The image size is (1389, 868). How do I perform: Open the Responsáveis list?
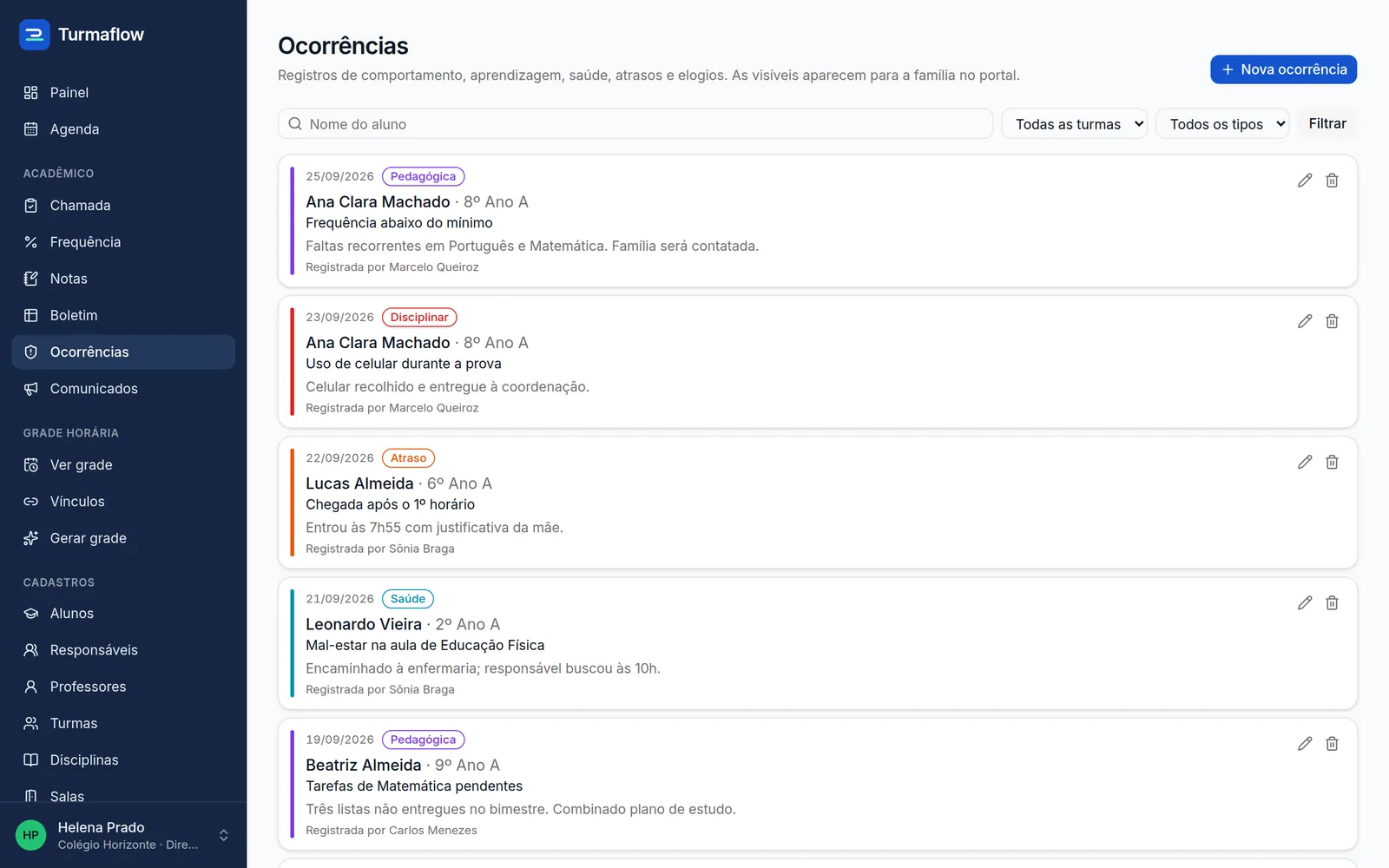tap(123, 650)
